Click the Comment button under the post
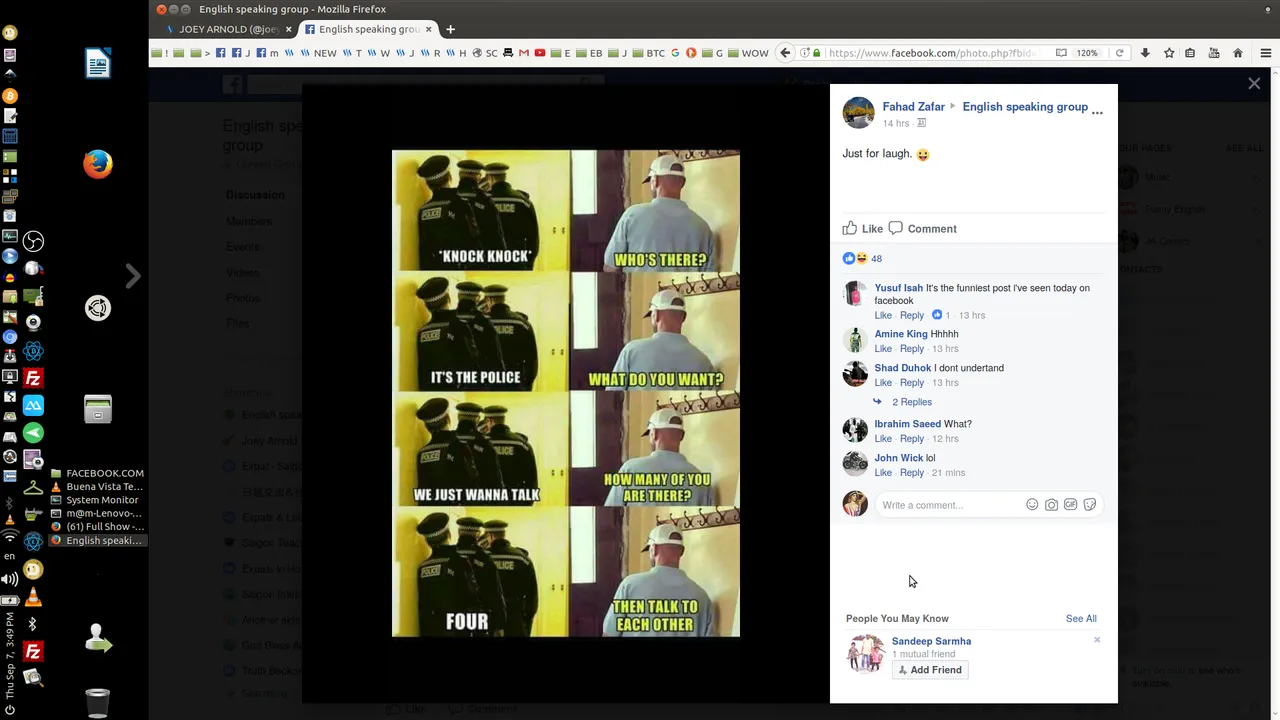Viewport: 1280px width, 720px height. [x=923, y=228]
